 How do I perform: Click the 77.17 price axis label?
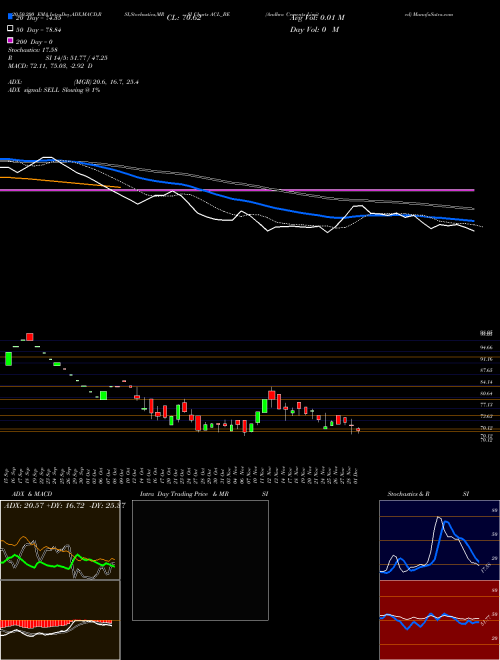point(487,405)
